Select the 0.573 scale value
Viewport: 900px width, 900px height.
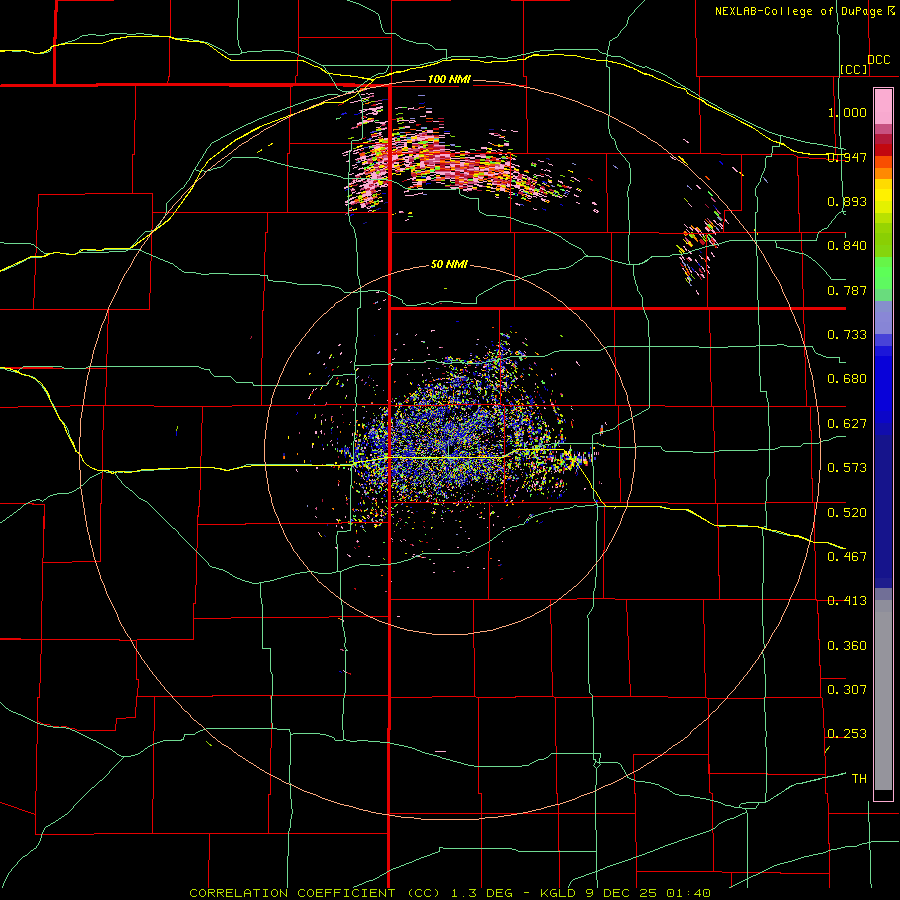point(847,468)
